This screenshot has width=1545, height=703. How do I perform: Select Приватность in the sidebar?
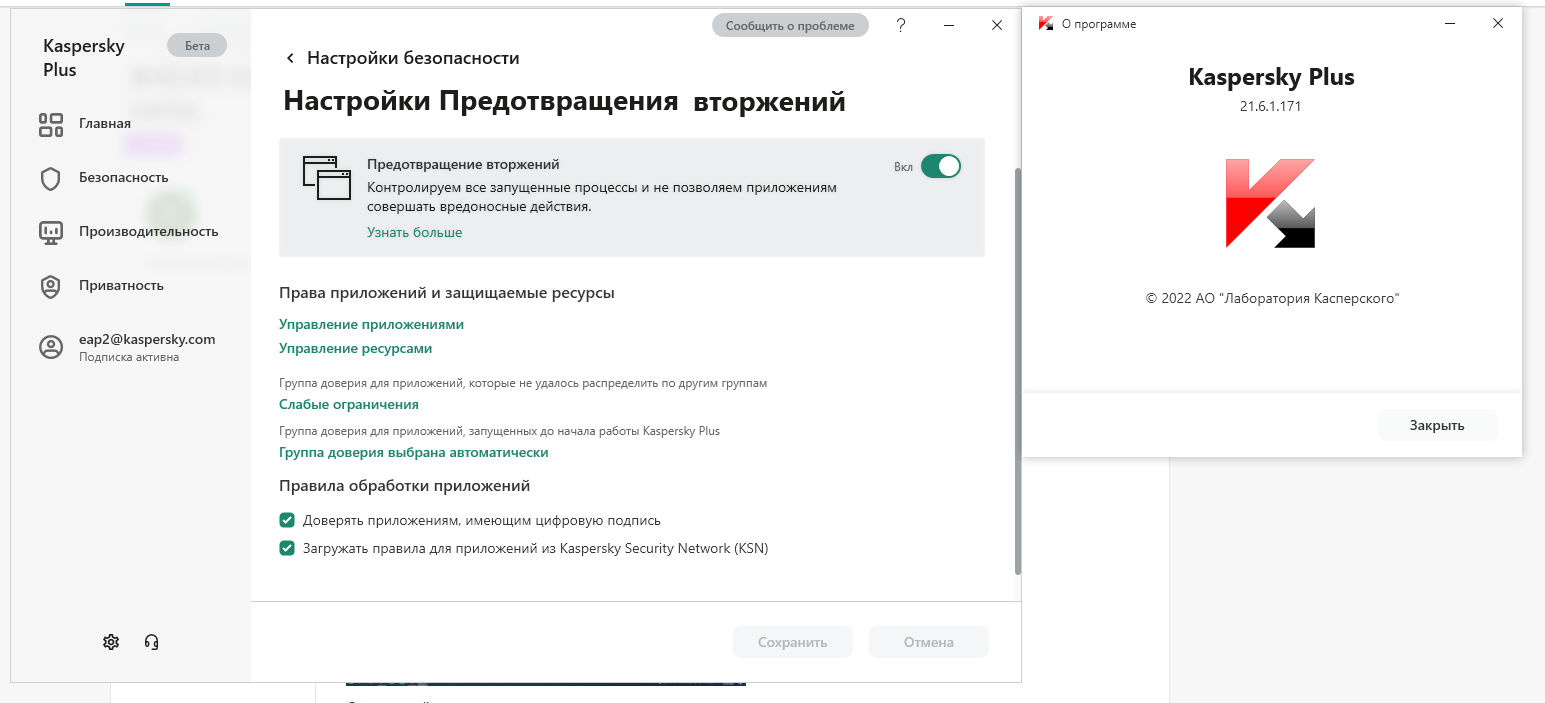(121, 286)
